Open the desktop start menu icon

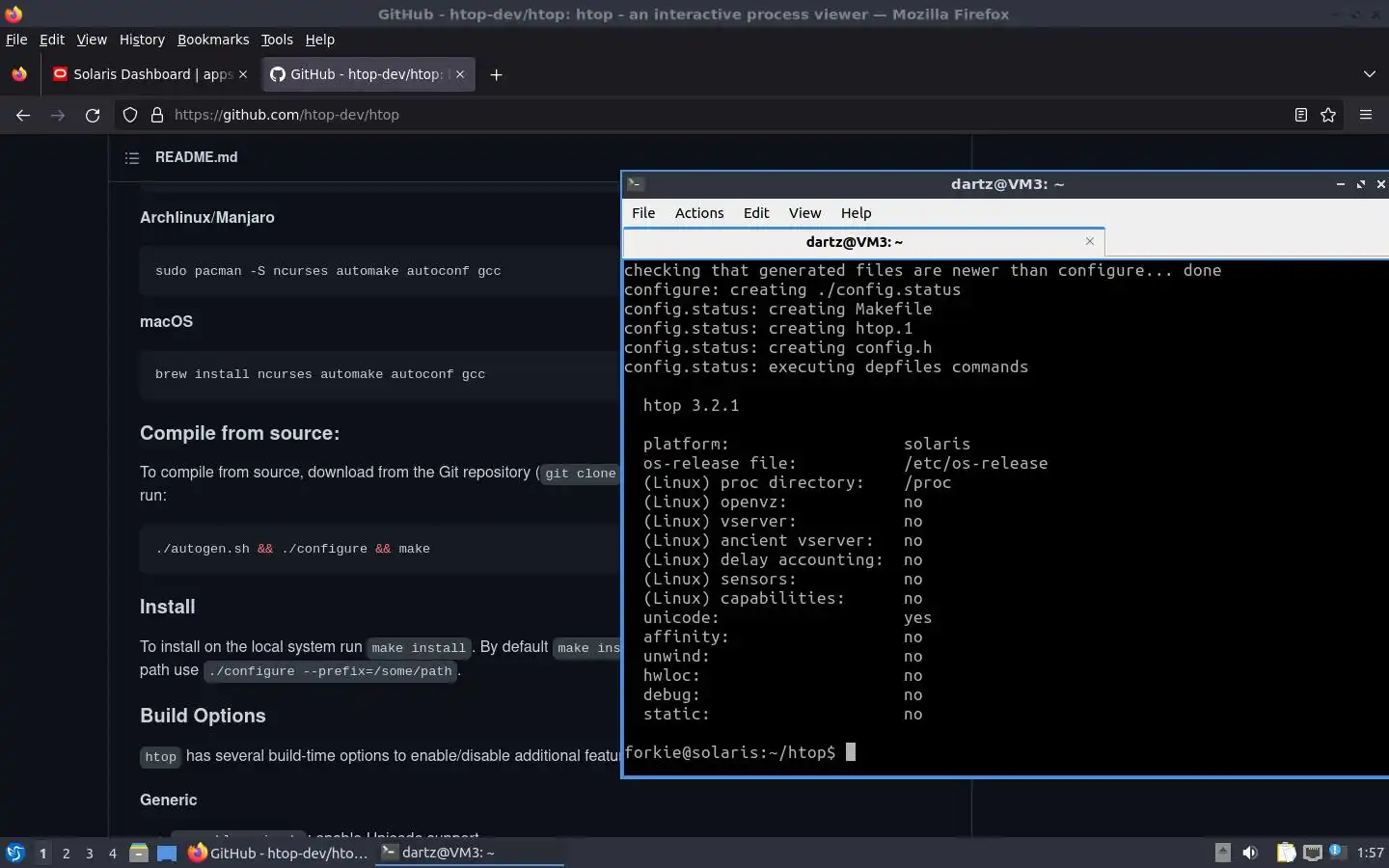14,853
